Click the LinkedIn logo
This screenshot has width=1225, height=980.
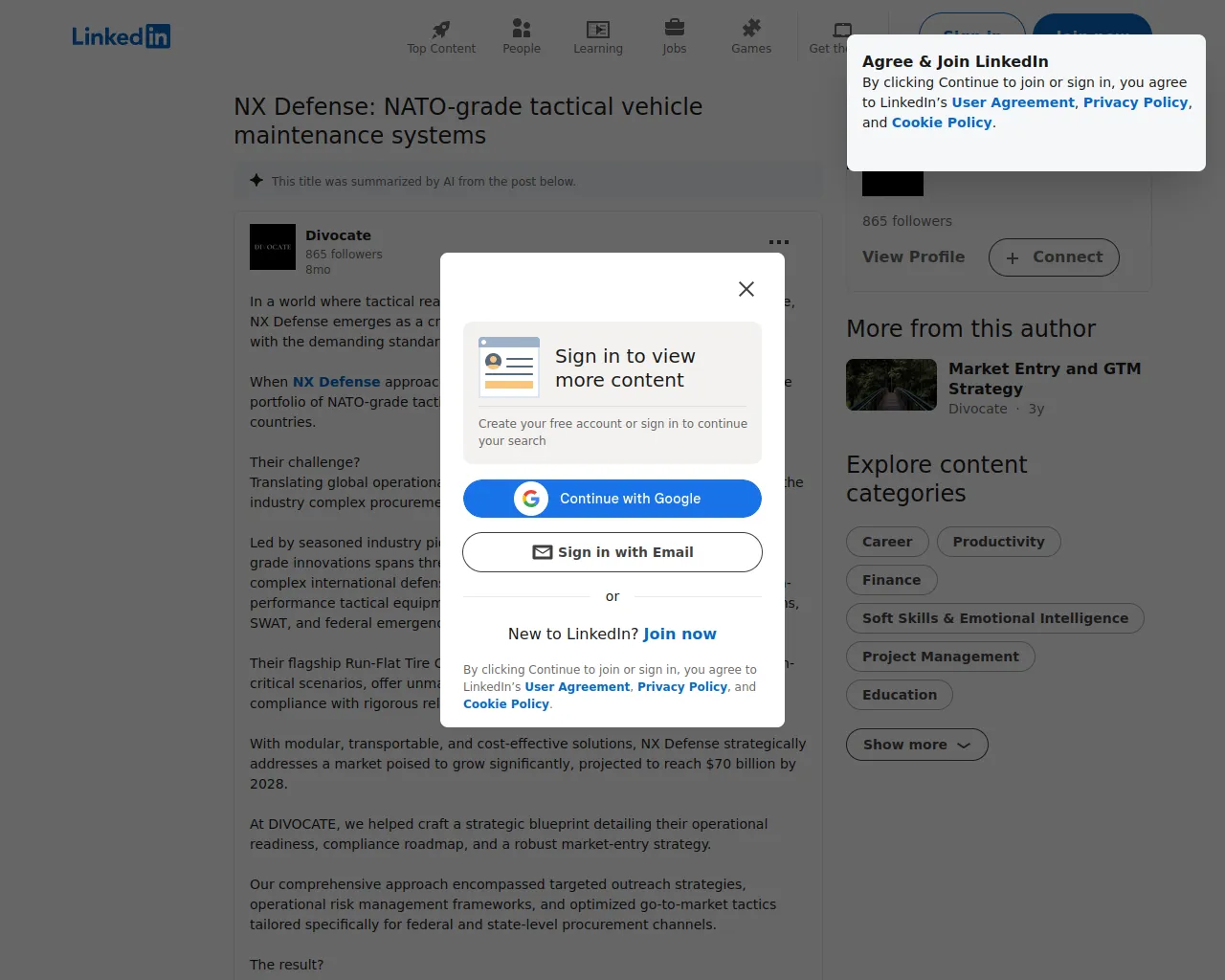tap(121, 36)
